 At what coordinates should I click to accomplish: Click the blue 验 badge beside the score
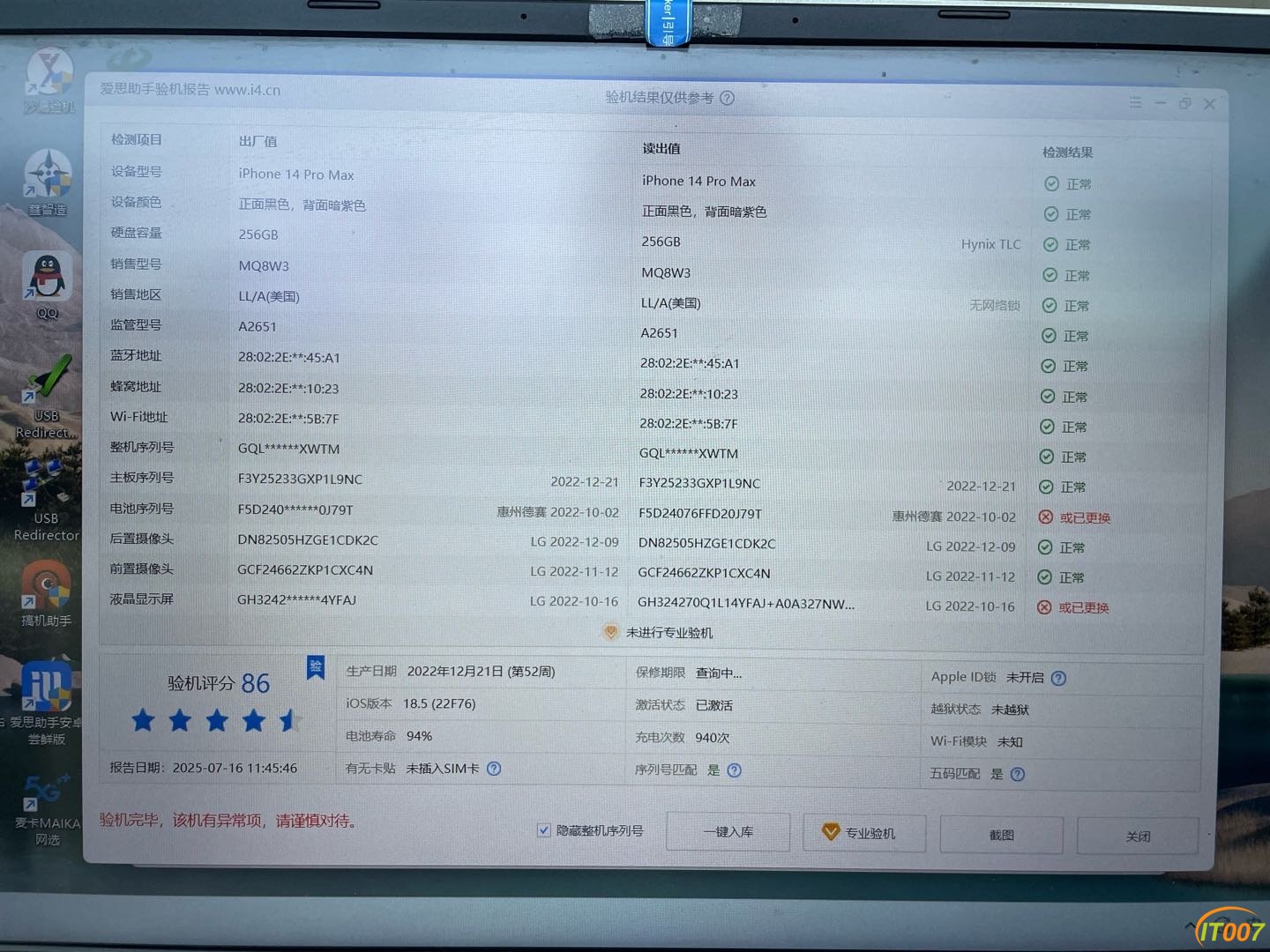(316, 667)
